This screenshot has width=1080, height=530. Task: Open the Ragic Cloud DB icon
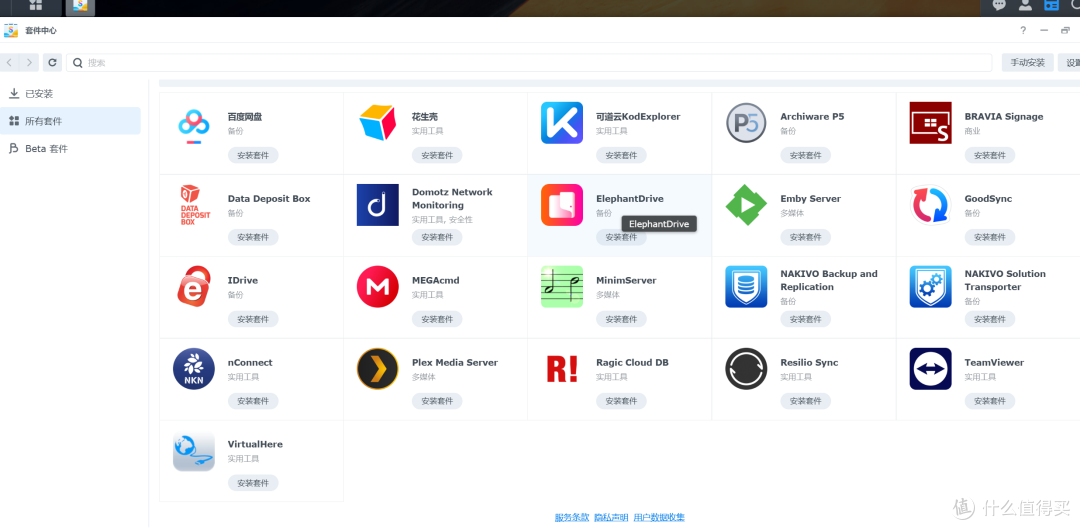coord(562,369)
